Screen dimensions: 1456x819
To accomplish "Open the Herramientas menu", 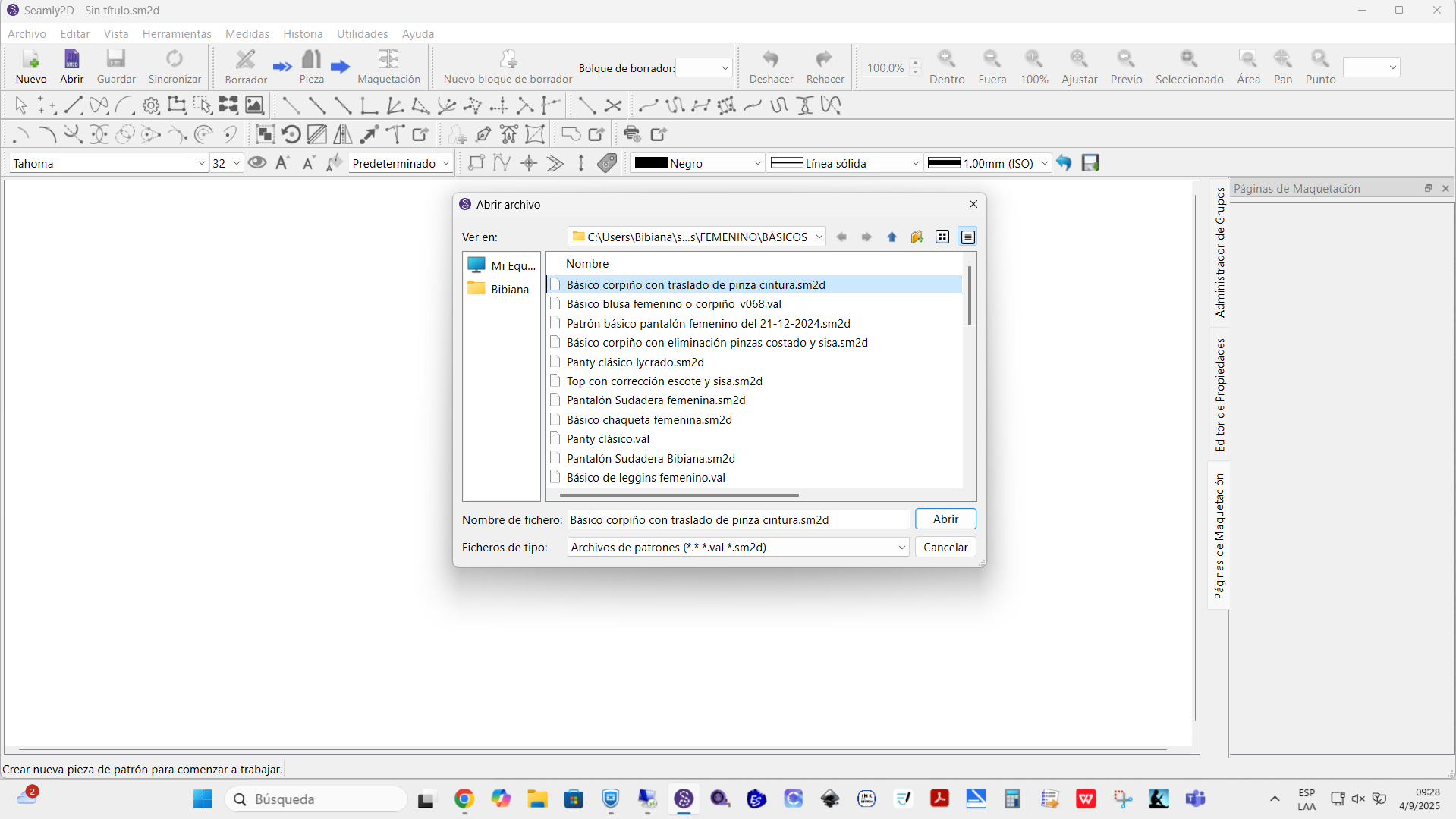I will pos(177,34).
